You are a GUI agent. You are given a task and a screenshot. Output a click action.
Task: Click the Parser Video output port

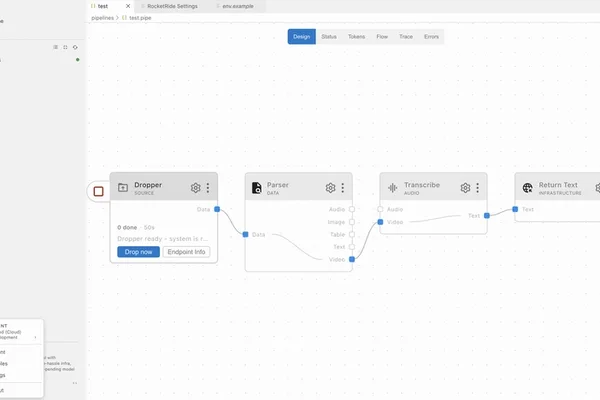352,259
